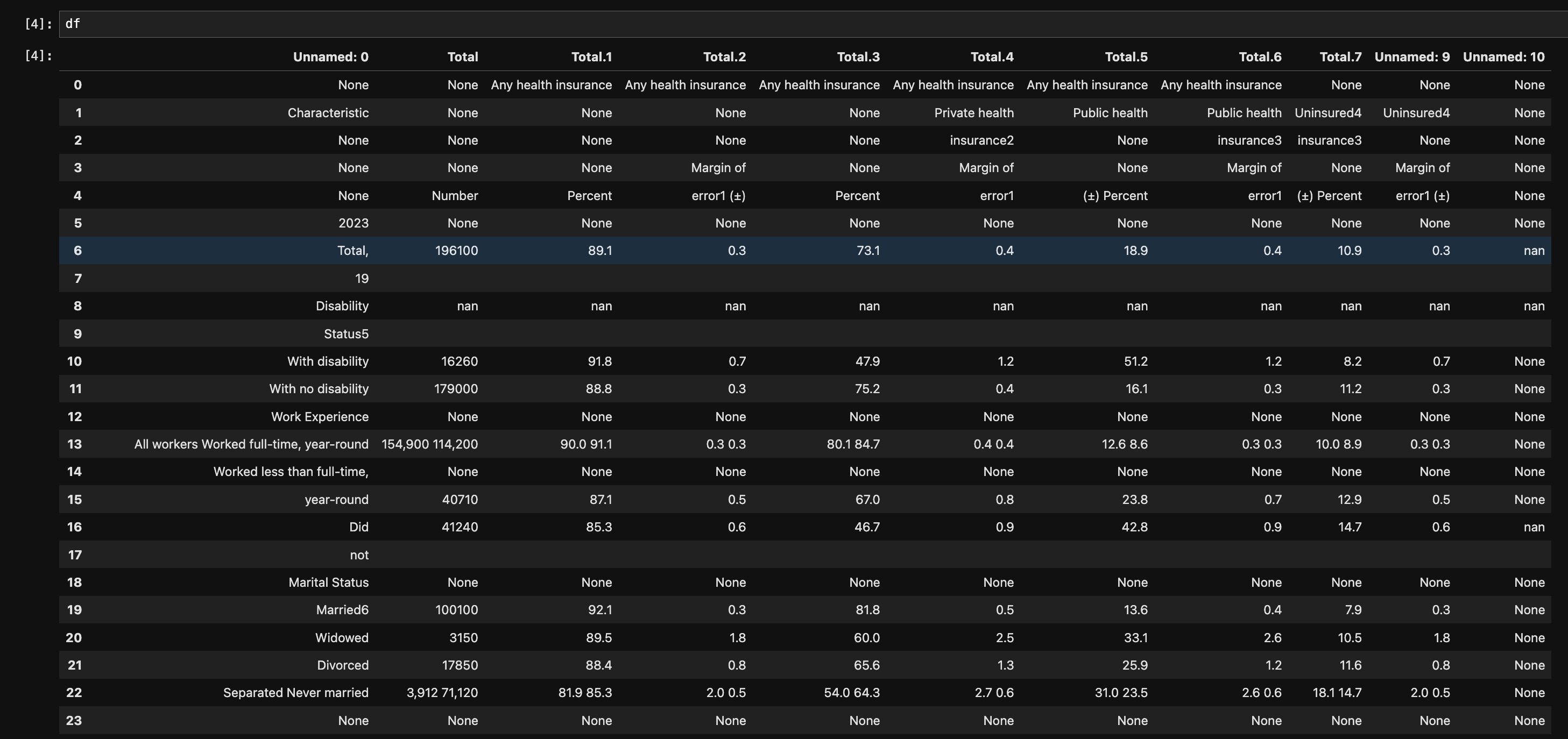
Task: Click the Married6 row label
Action: (x=342, y=609)
